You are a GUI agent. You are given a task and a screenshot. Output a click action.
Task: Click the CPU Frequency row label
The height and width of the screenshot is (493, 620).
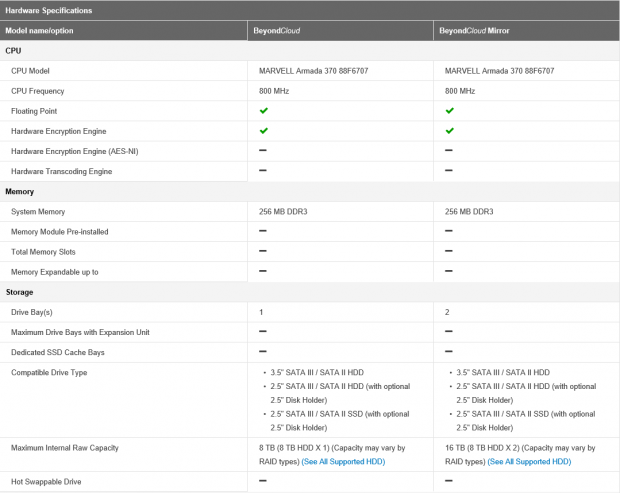click(38, 91)
